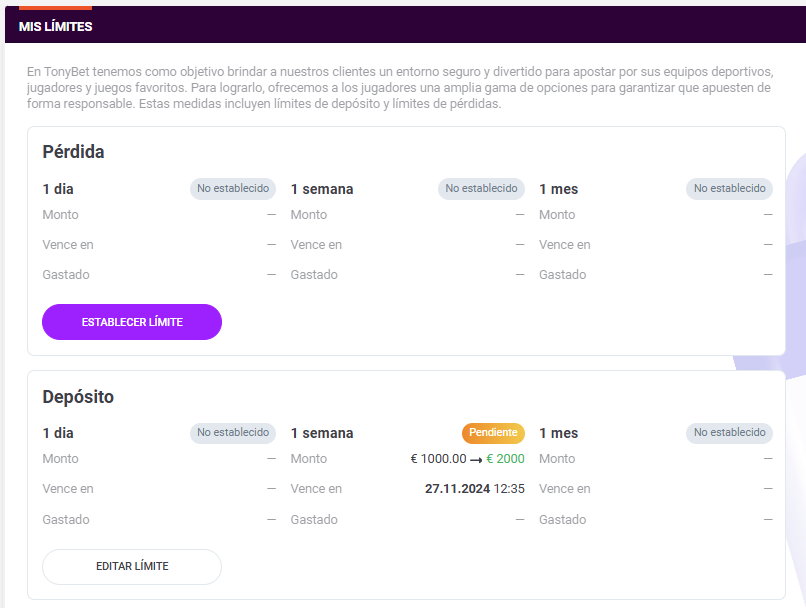Screen dimensions: 806x608
Task: Click No establecido badge for Pérdida 1 semana
Action: (481, 189)
